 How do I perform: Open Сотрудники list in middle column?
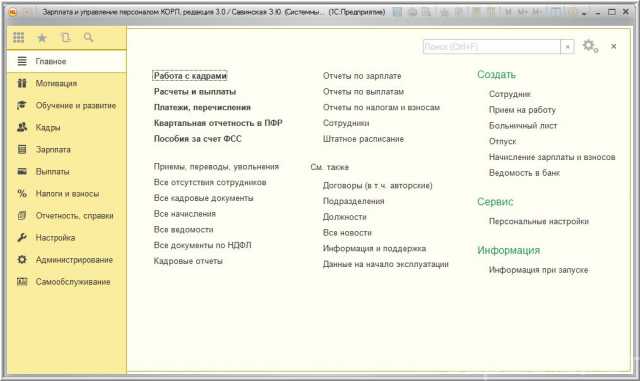point(346,123)
